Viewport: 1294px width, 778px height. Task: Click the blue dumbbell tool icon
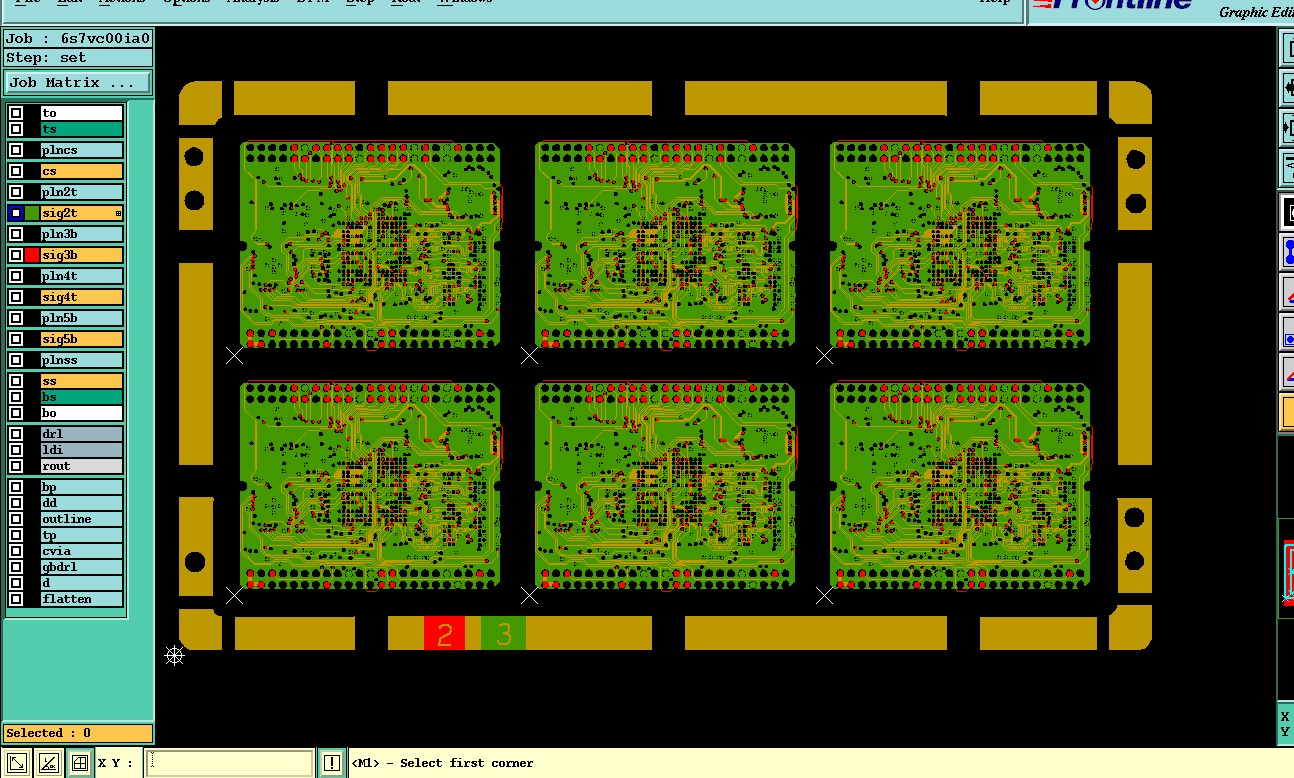pyautogui.click(x=1288, y=251)
